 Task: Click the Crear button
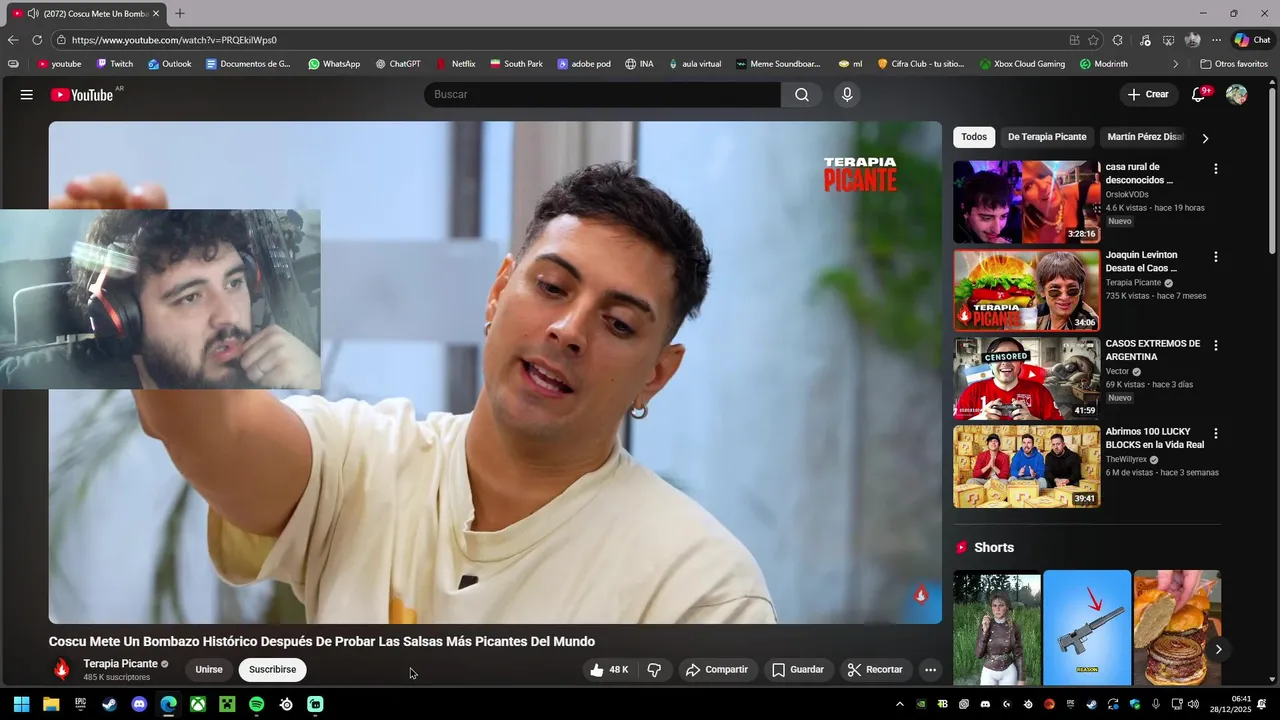pos(1148,95)
